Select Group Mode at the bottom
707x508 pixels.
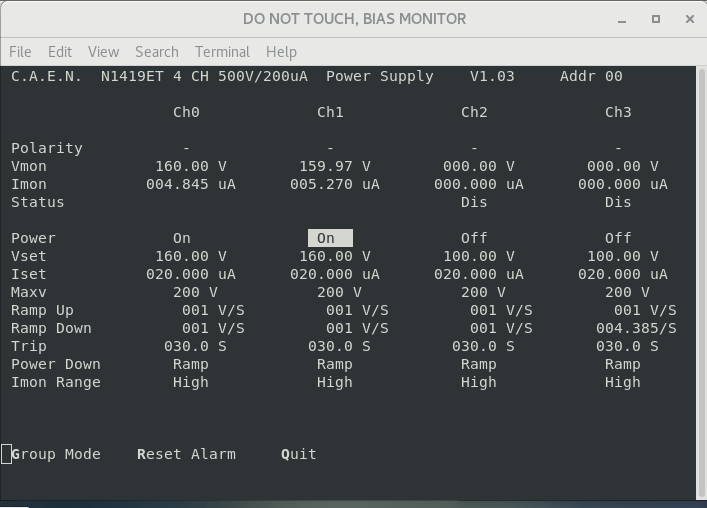coord(56,454)
